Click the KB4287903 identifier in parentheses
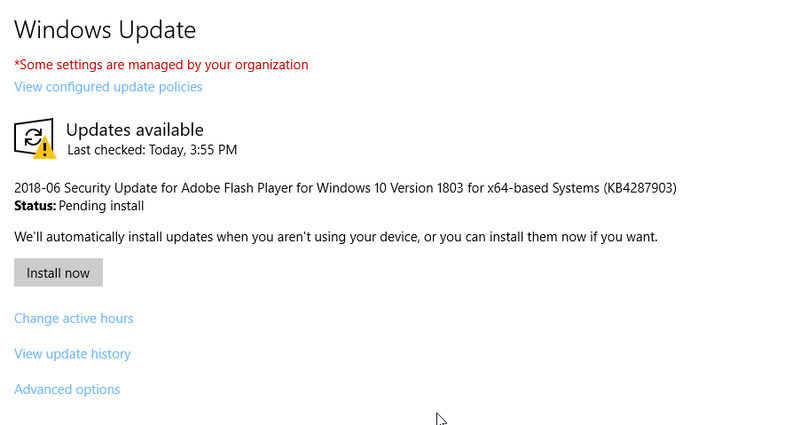The image size is (800, 425). [x=640, y=188]
